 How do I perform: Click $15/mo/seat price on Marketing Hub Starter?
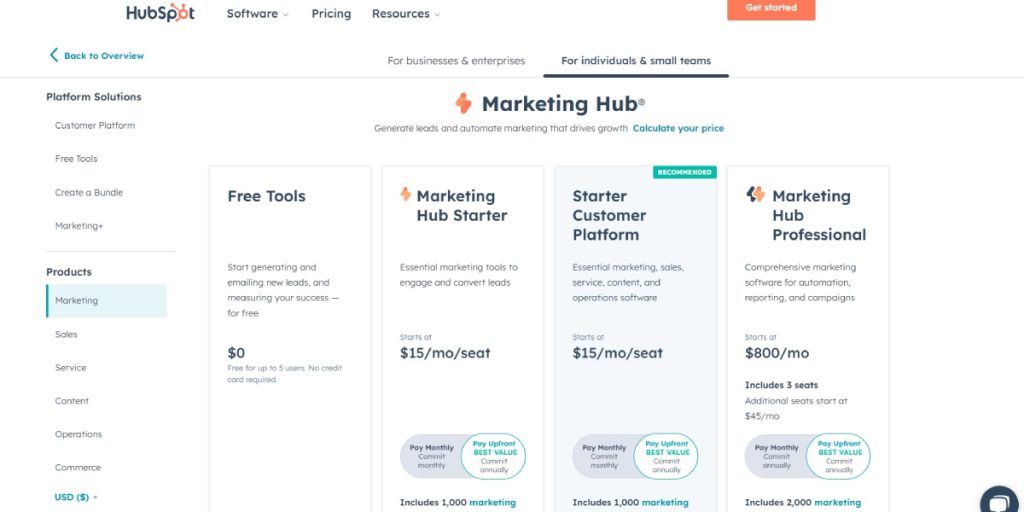click(x=445, y=353)
